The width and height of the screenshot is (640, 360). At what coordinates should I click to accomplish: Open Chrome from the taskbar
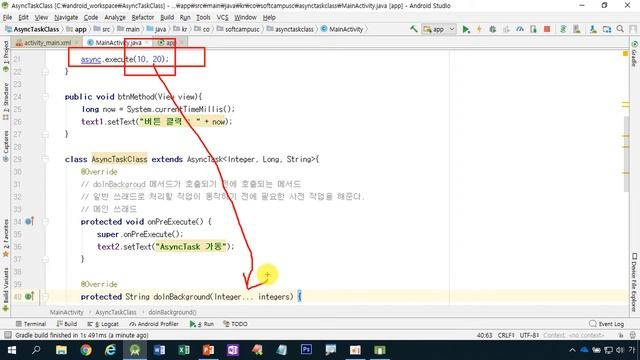(x=86, y=350)
